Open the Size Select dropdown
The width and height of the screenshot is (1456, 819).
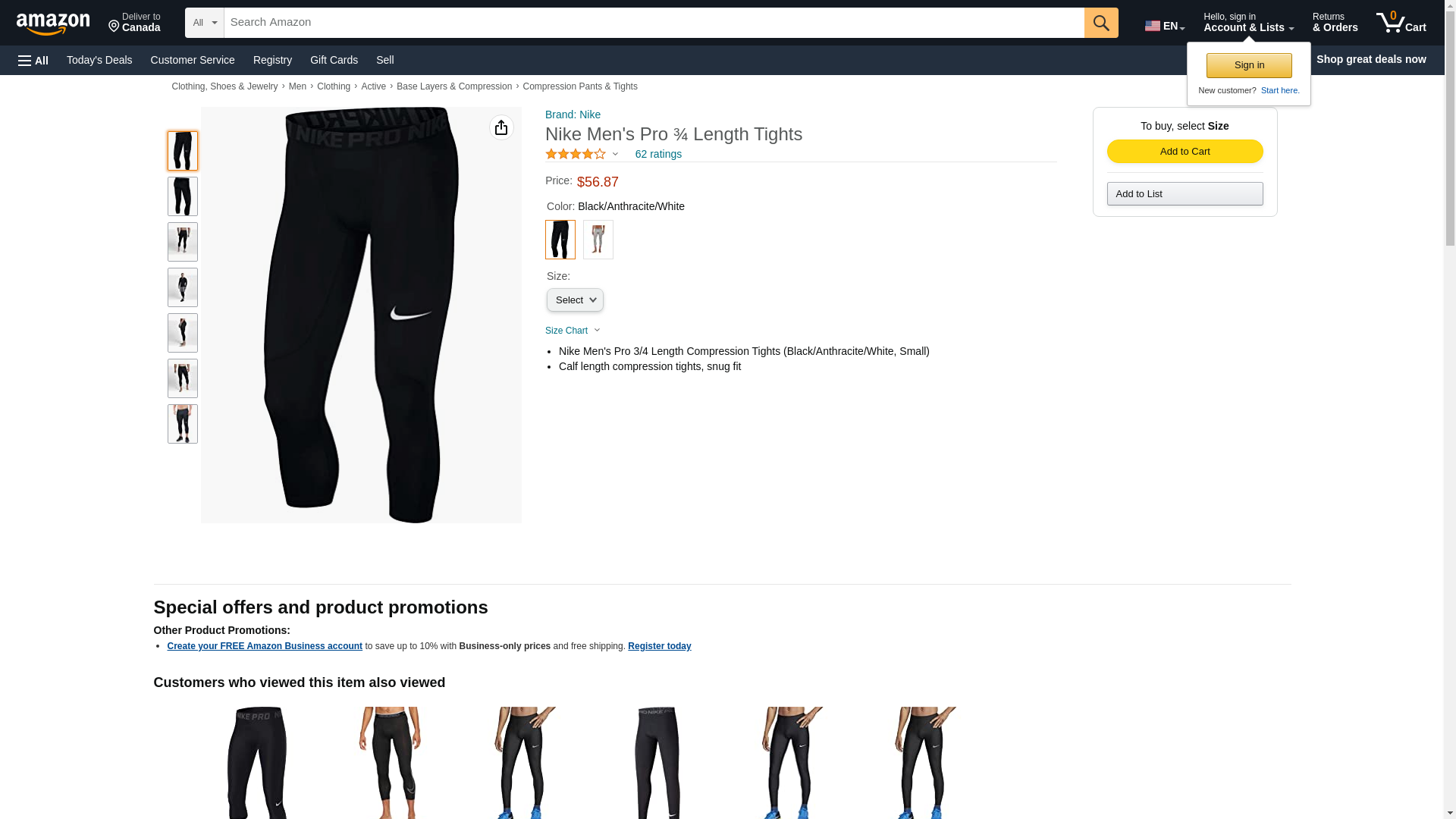(575, 300)
